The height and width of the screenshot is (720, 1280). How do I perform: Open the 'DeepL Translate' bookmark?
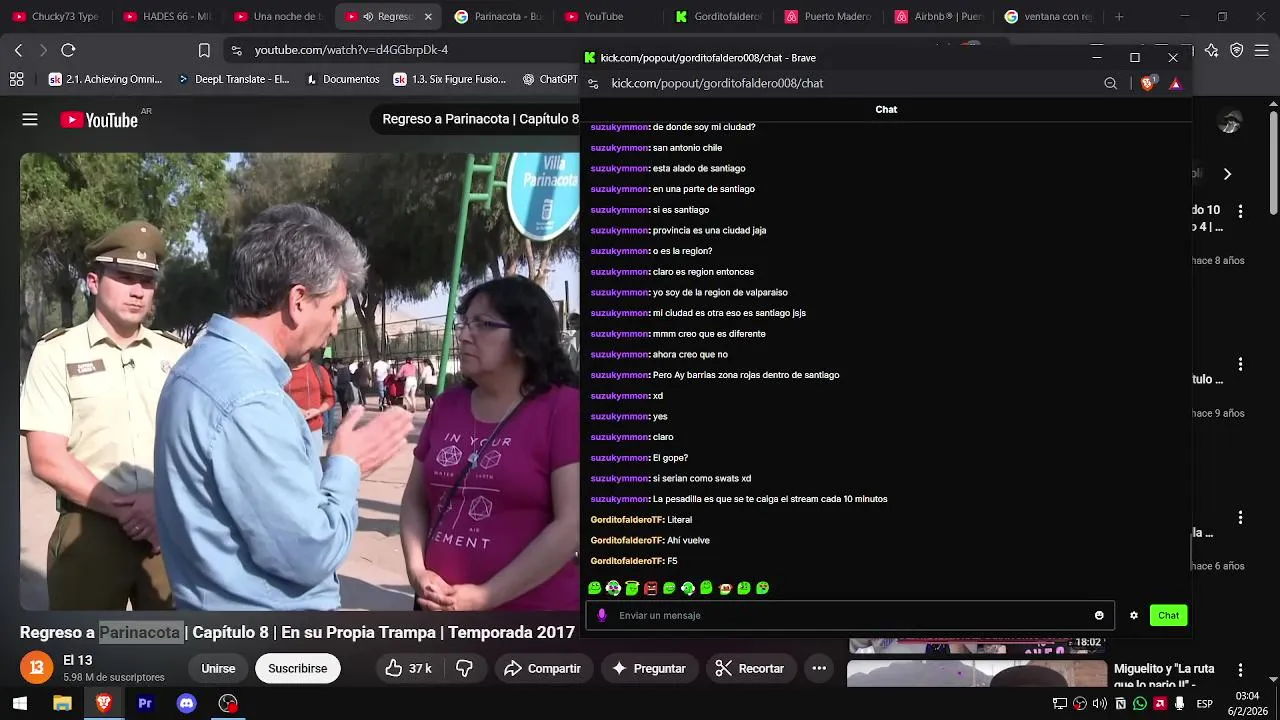click(233, 79)
